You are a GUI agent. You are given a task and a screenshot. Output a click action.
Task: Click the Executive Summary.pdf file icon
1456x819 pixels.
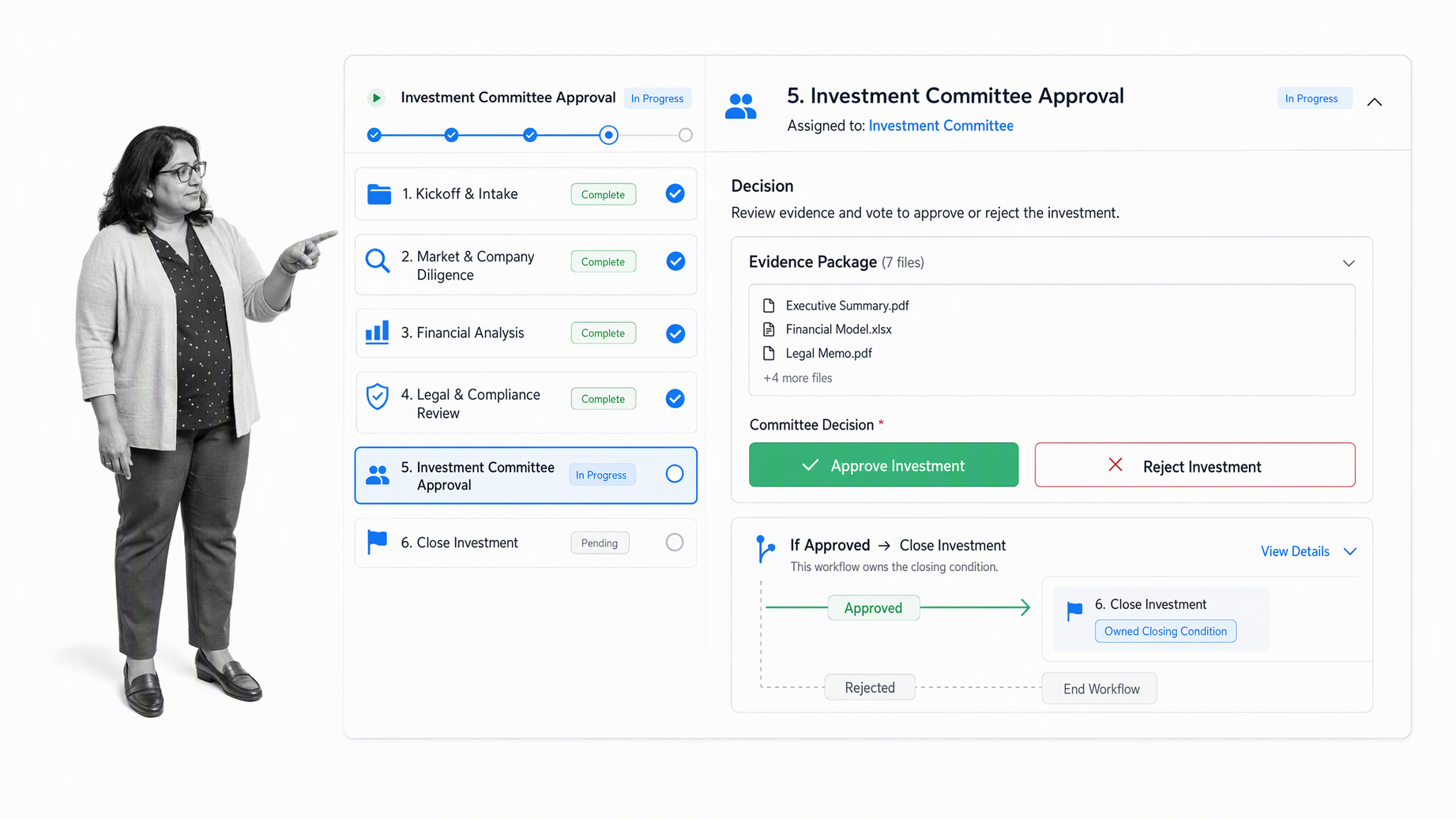(769, 306)
